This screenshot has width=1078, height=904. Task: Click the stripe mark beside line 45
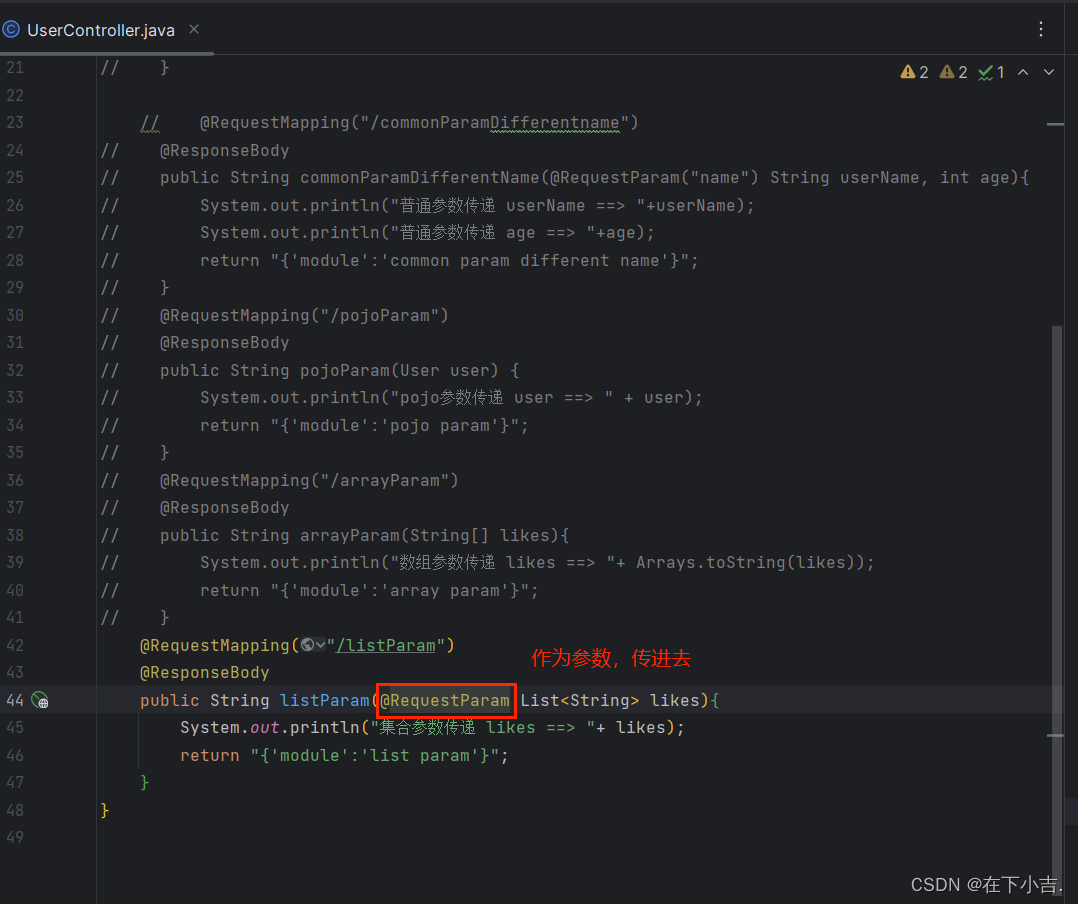1055,735
